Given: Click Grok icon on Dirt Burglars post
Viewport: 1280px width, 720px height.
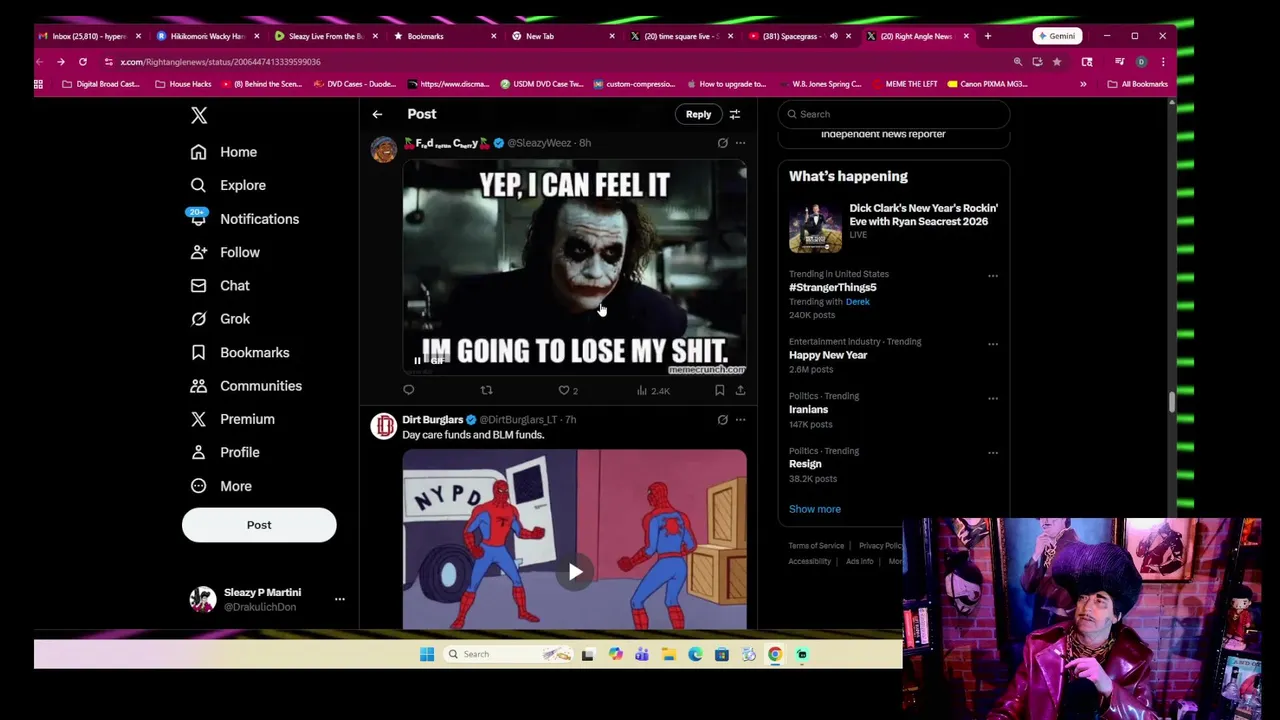Looking at the screenshot, I should point(722,420).
